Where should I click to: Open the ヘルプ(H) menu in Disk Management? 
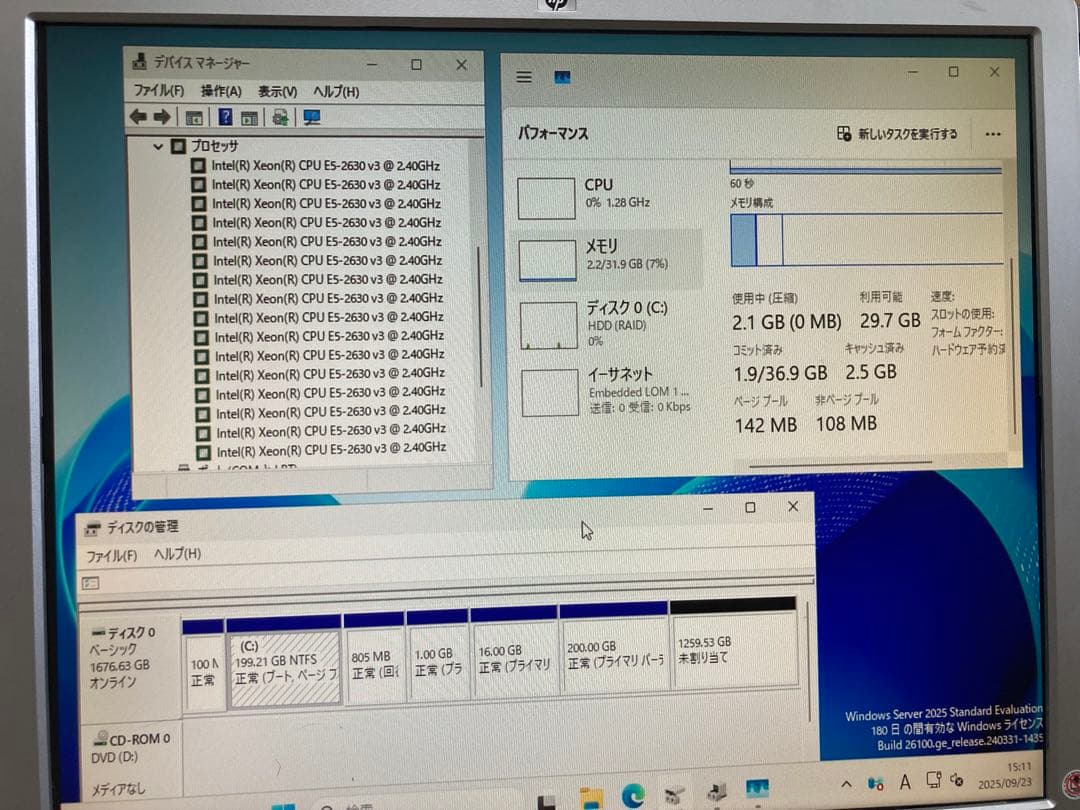tap(177, 554)
